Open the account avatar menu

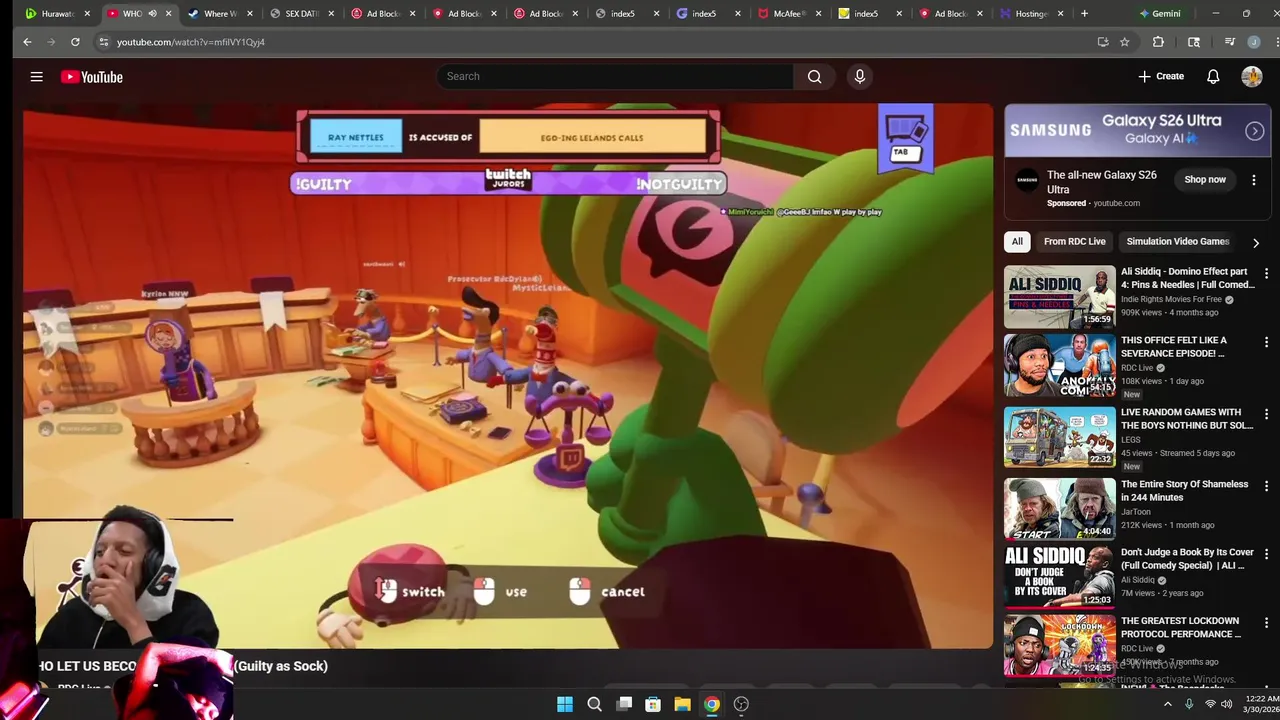(x=1252, y=77)
